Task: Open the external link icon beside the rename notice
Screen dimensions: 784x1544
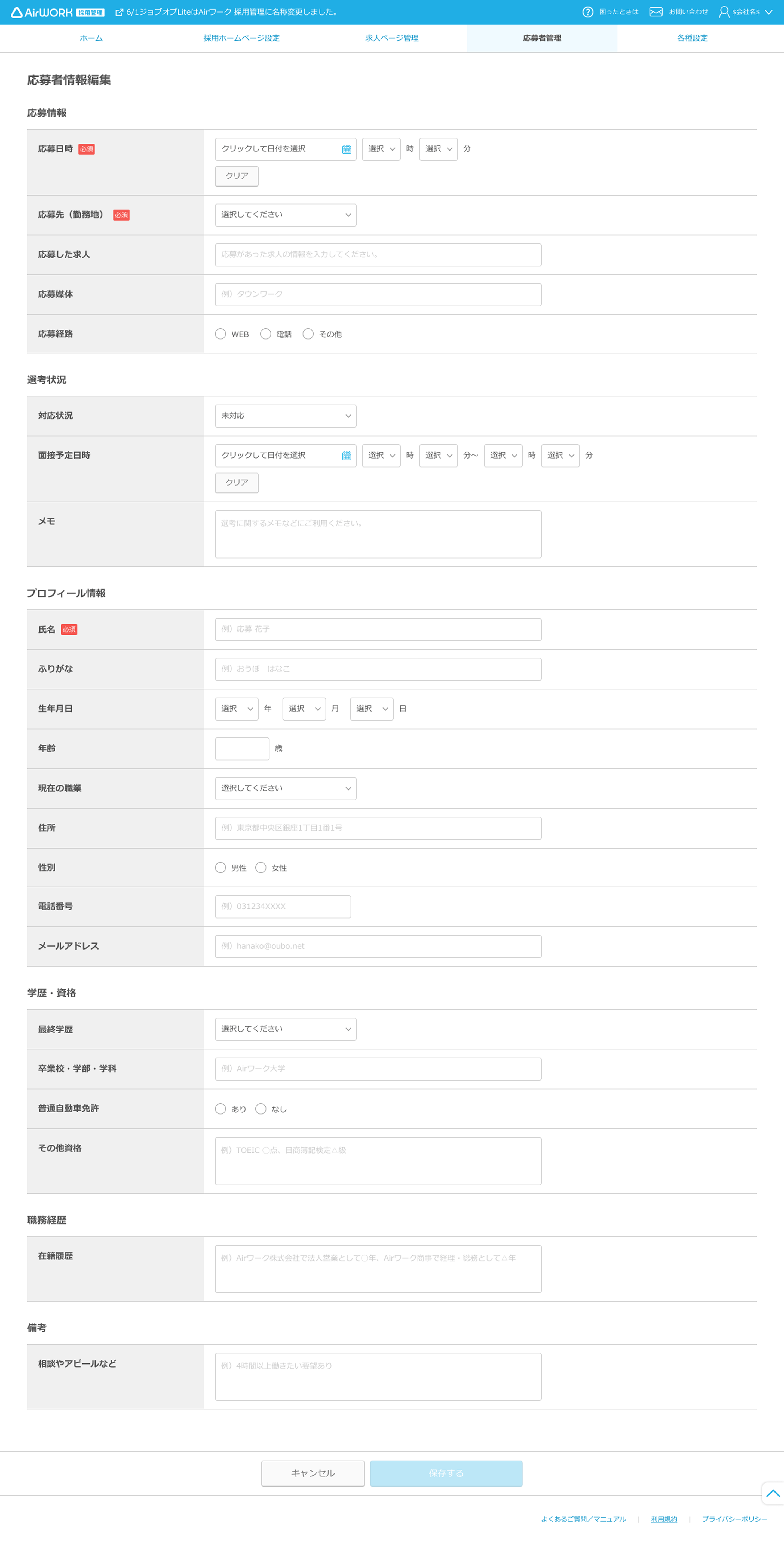Action: [x=119, y=12]
